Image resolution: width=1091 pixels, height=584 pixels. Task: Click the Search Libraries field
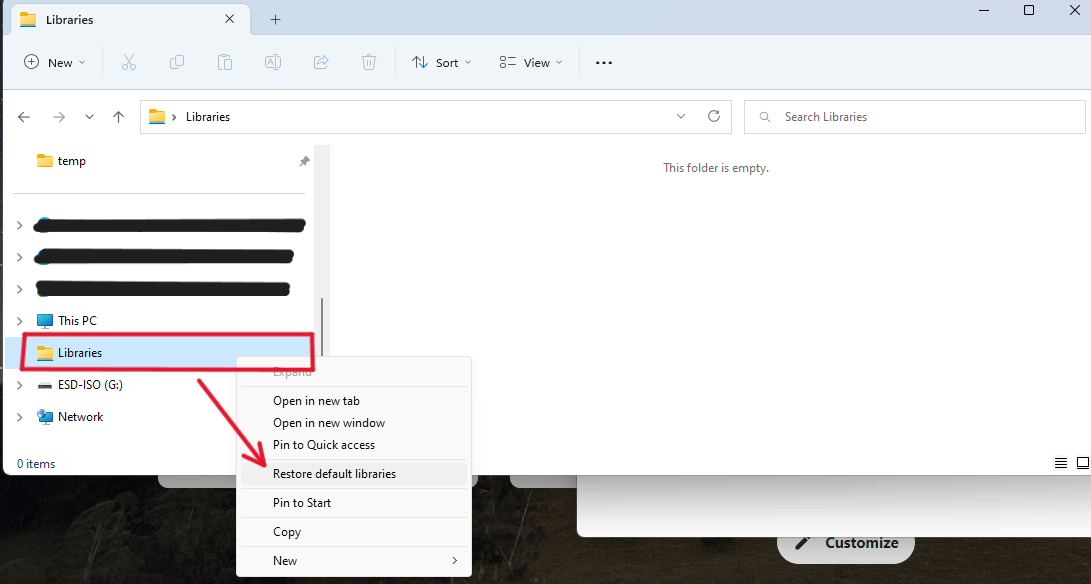click(x=914, y=117)
